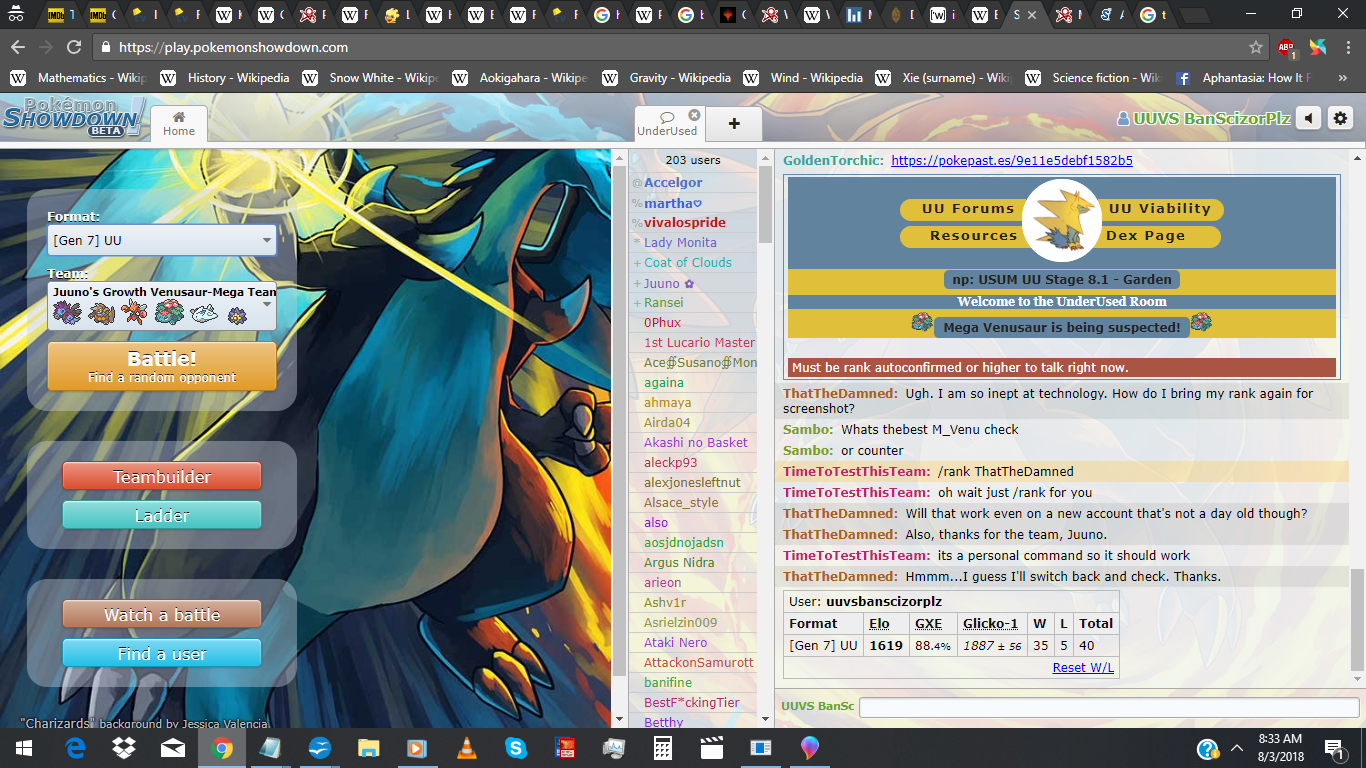Open UU Viability from the room banner

pos(1158,209)
